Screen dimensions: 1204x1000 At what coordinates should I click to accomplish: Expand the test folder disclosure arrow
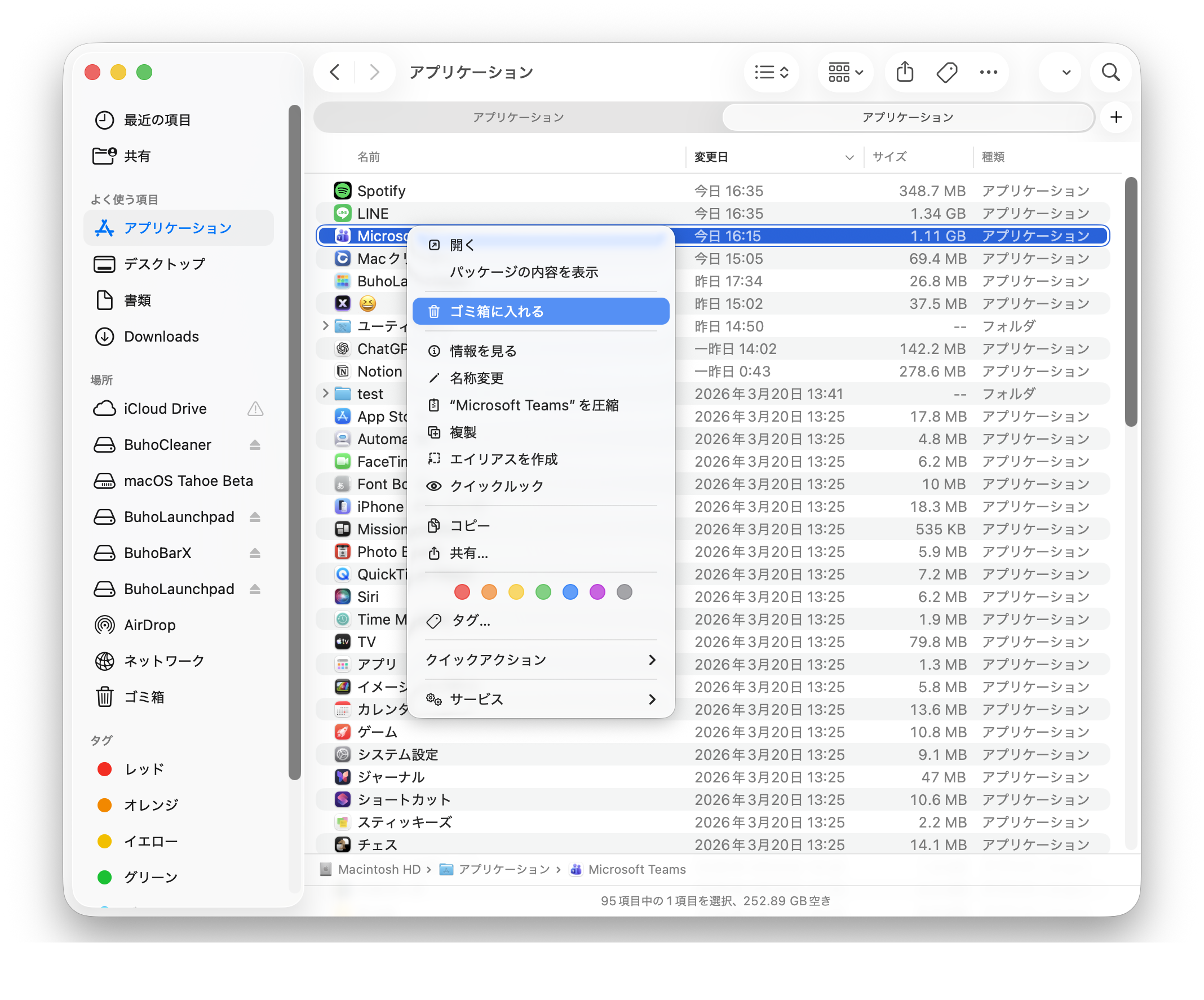[325, 393]
